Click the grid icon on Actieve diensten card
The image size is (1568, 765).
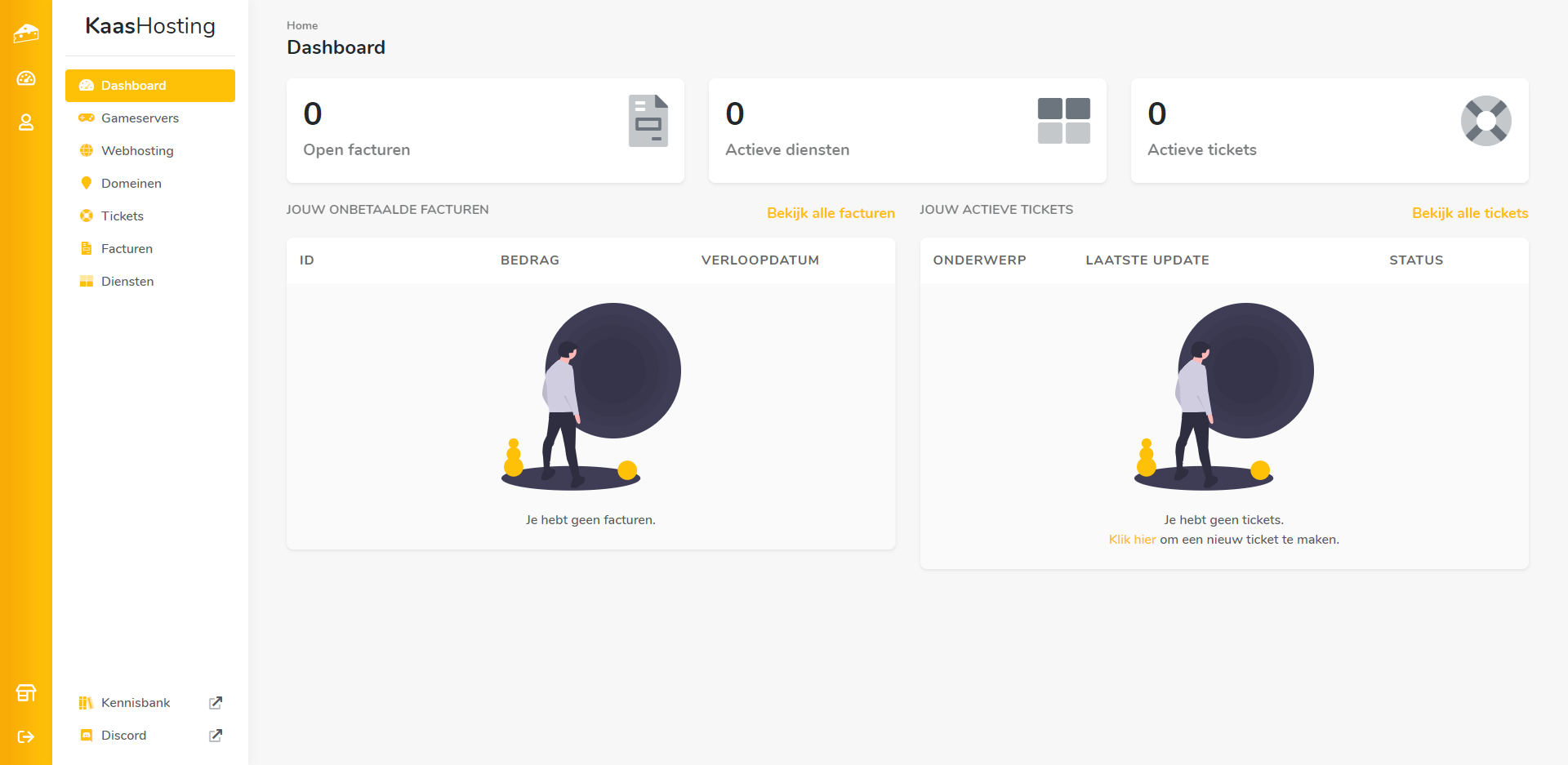tap(1063, 121)
